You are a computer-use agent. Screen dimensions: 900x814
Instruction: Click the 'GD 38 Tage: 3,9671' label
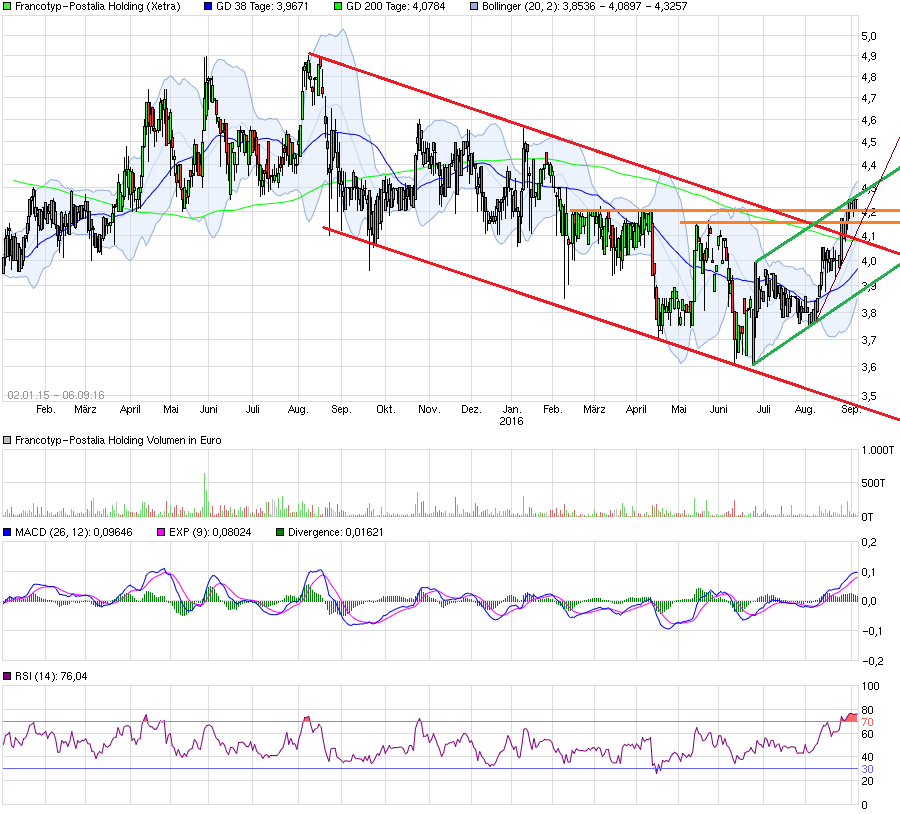click(262, 7)
